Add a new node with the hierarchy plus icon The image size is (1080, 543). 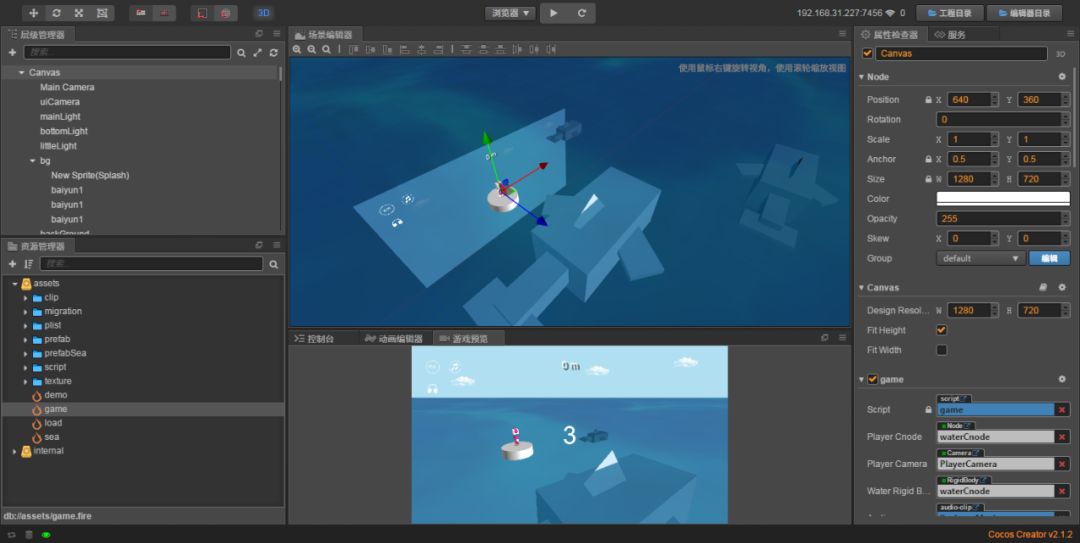tap(12, 52)
